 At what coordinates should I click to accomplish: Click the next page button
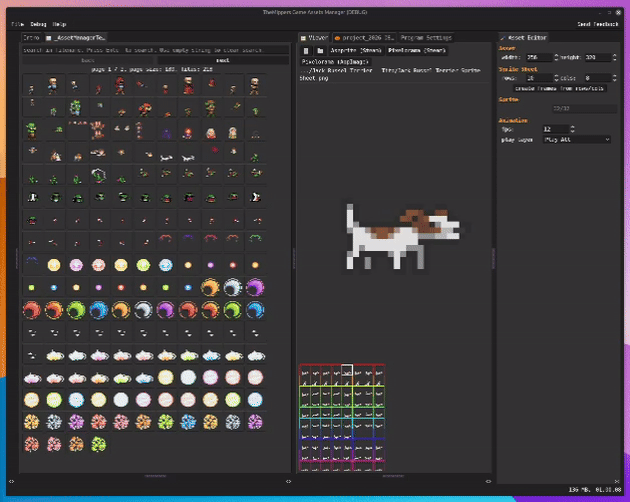pos(223,60)
